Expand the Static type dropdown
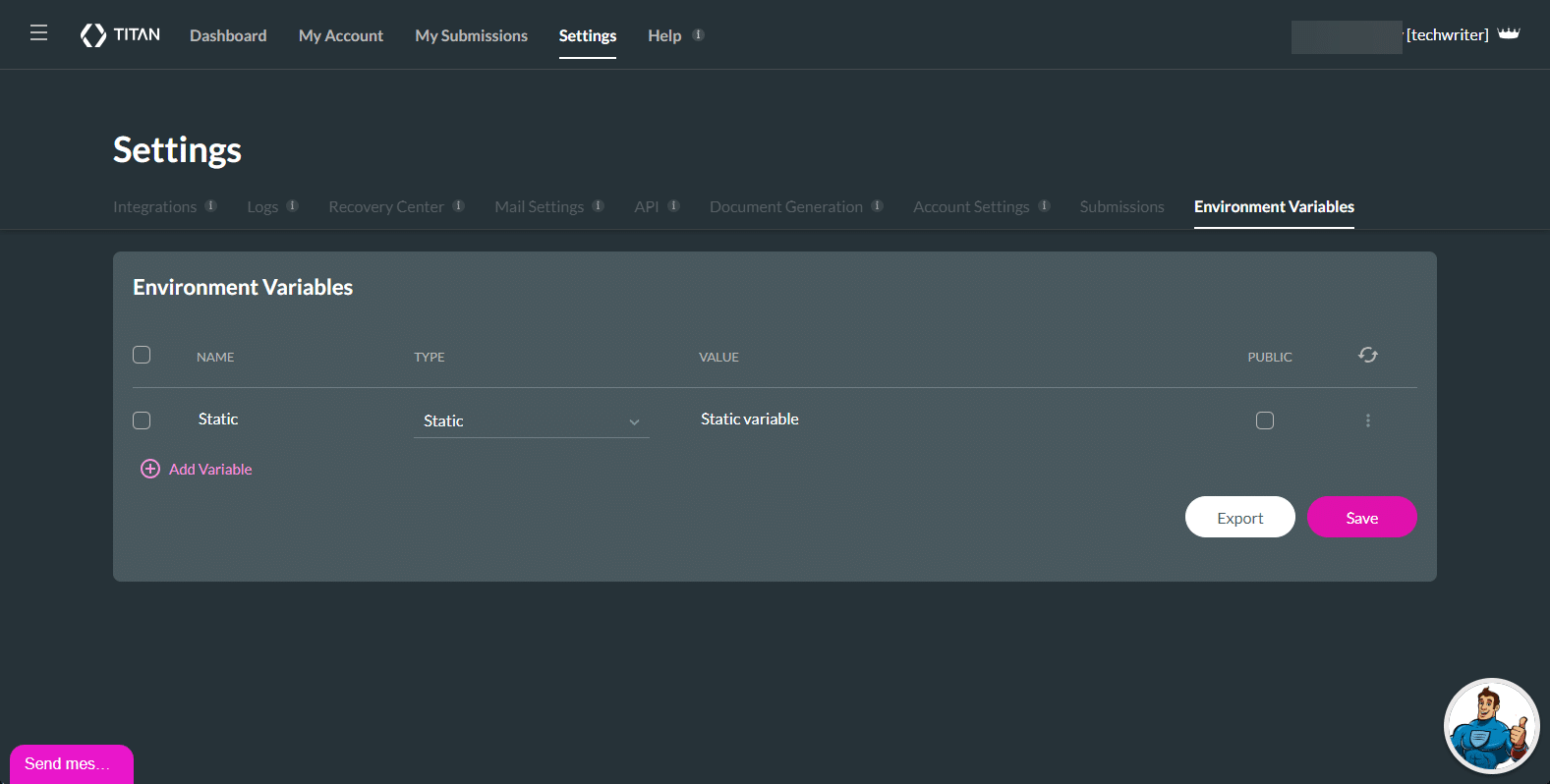Screen dimensions: 1550x784 (531, 420)
